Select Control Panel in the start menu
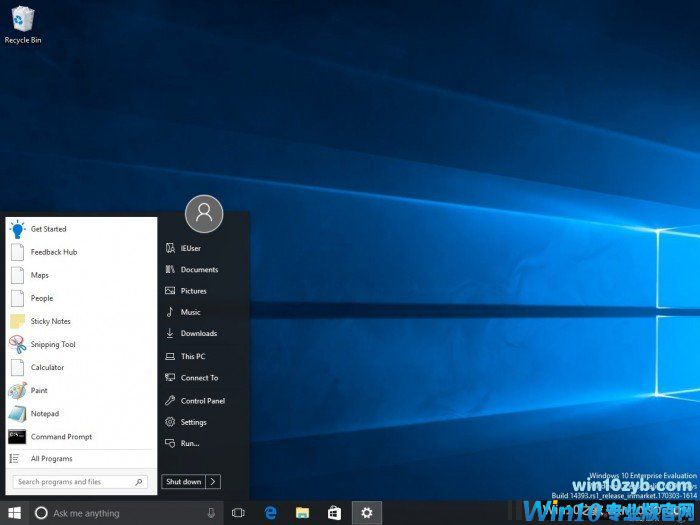This screenshot has width=700, height=525. pos(202,400)
